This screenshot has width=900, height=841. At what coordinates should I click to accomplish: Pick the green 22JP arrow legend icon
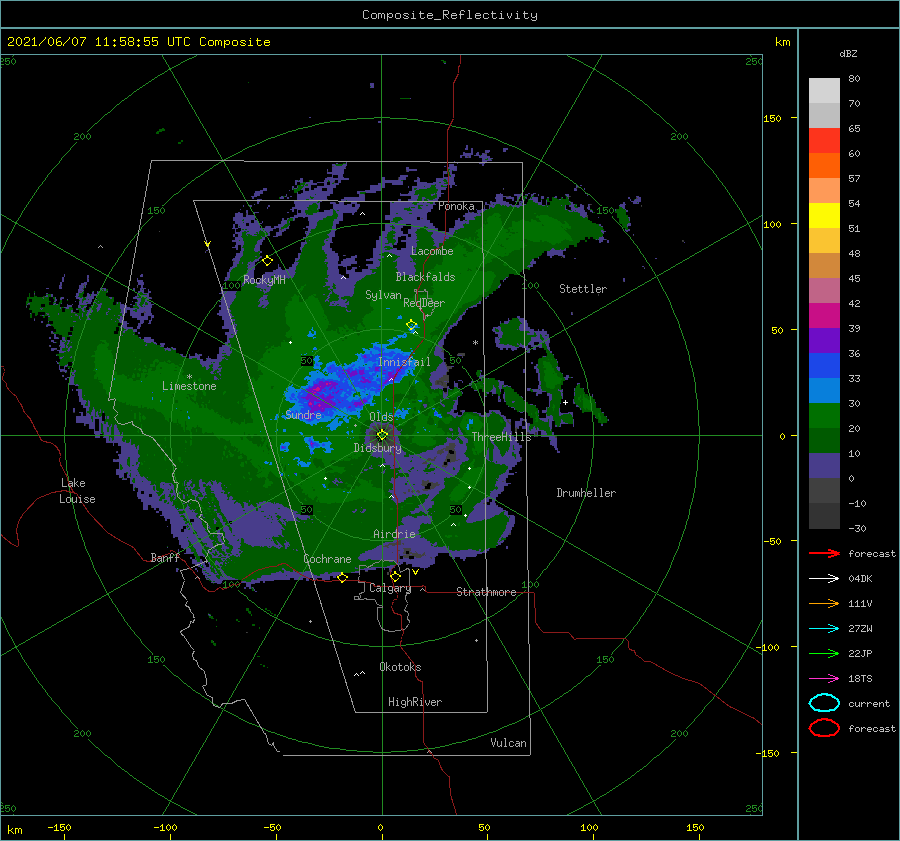point(824,653)
